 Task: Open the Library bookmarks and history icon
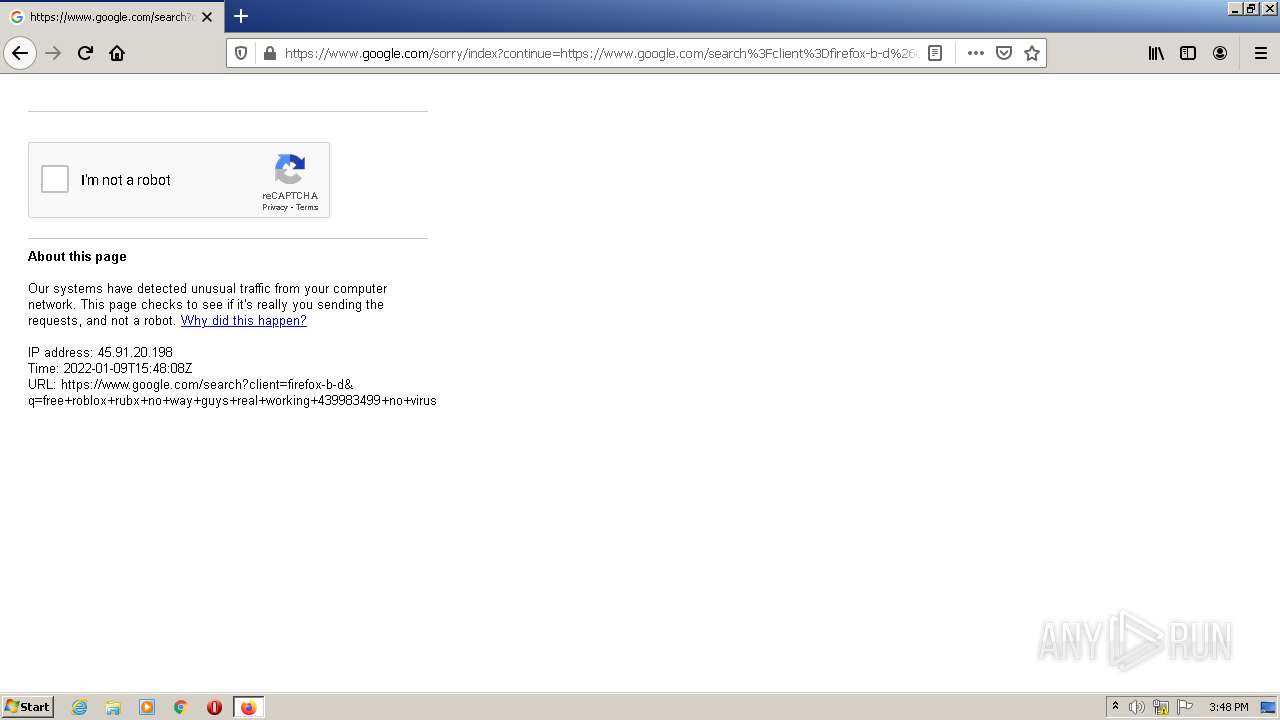coord(1156,53)
